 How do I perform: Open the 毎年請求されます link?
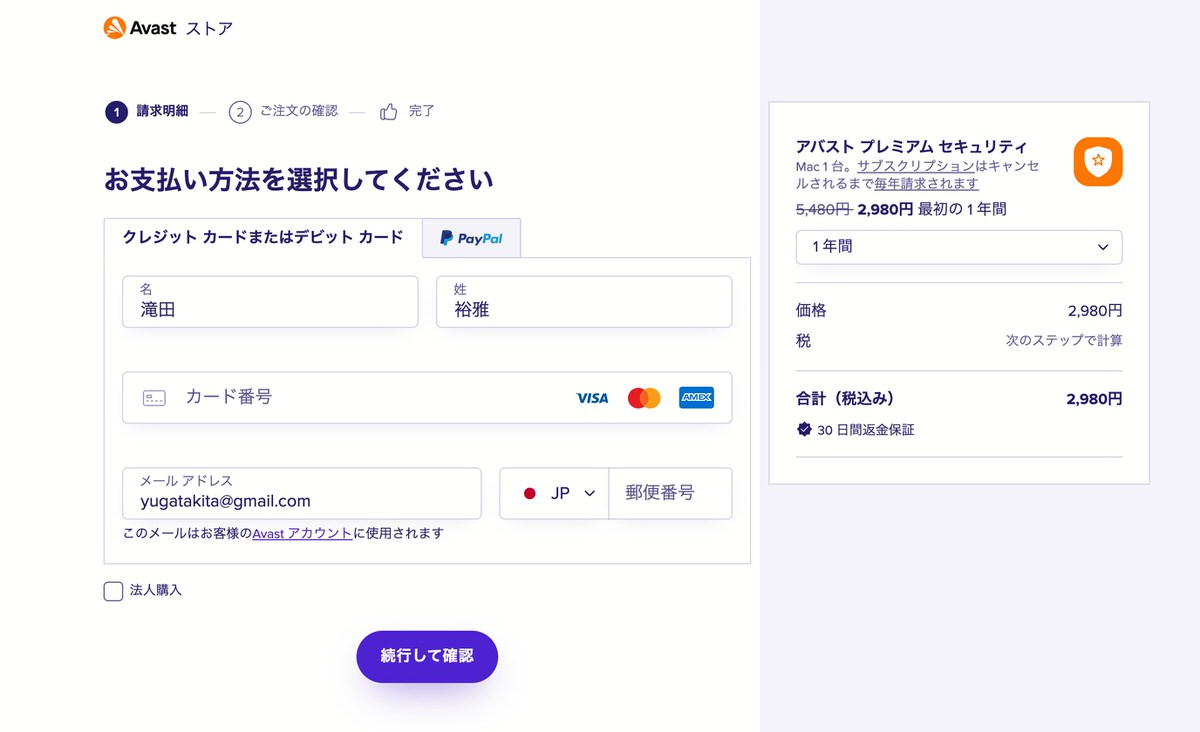(926, 184)
